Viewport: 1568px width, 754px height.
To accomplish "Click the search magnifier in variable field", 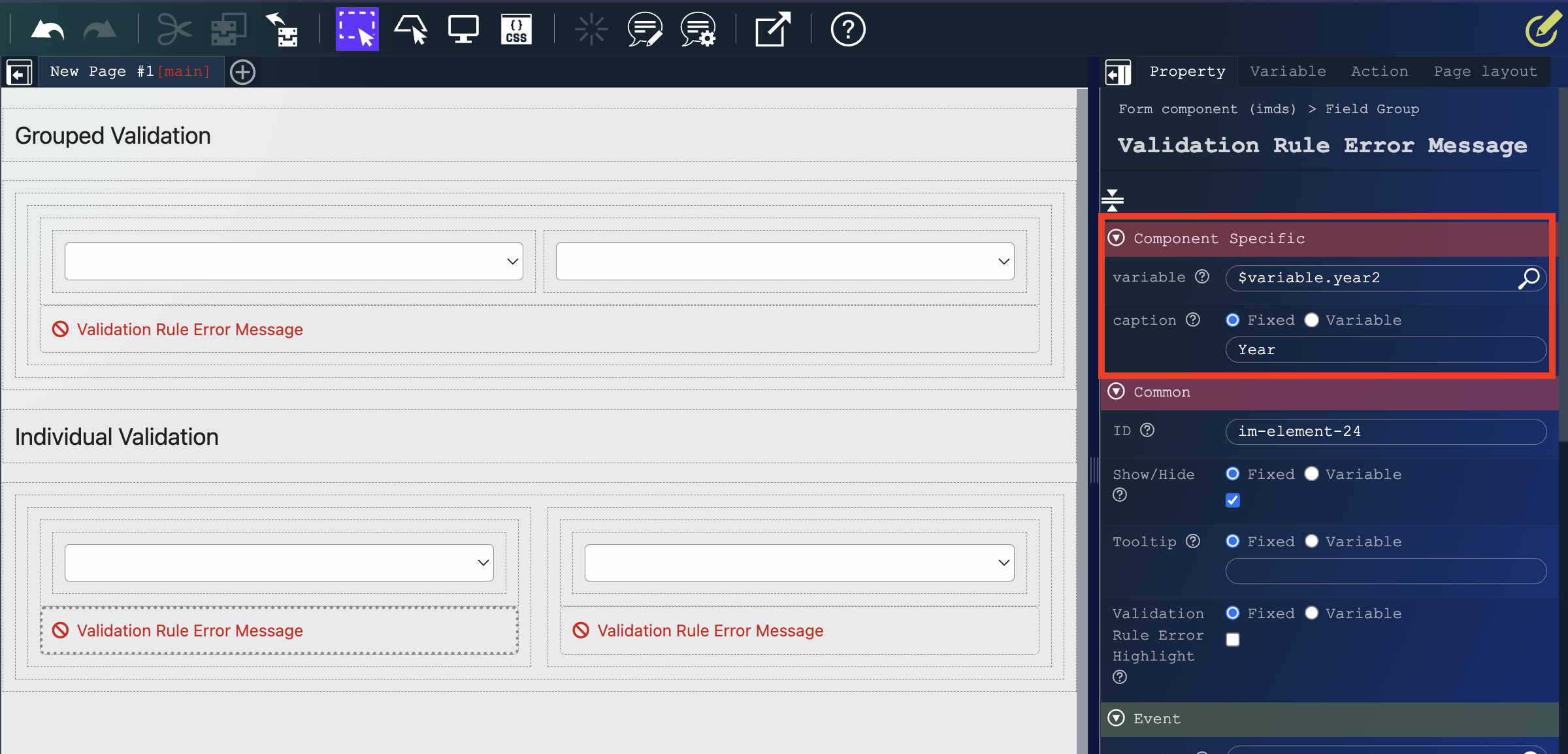I will (x=1529, y=278).
